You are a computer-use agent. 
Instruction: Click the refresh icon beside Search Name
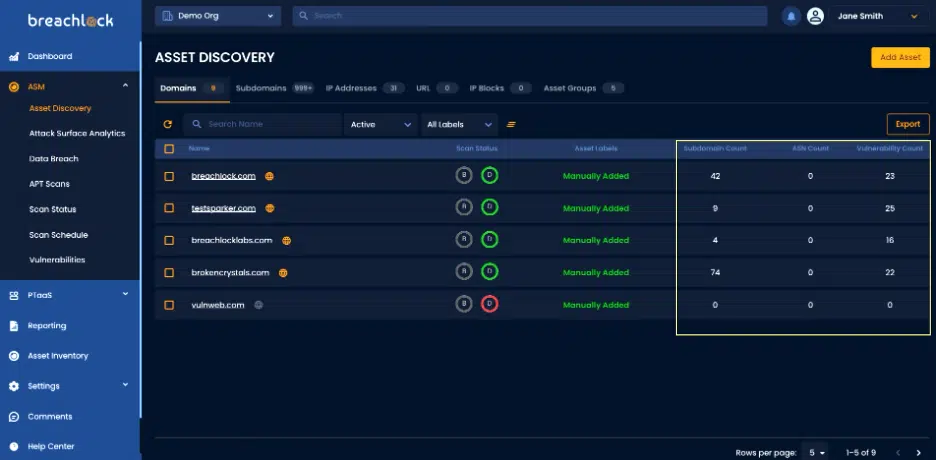click(168, 124)
